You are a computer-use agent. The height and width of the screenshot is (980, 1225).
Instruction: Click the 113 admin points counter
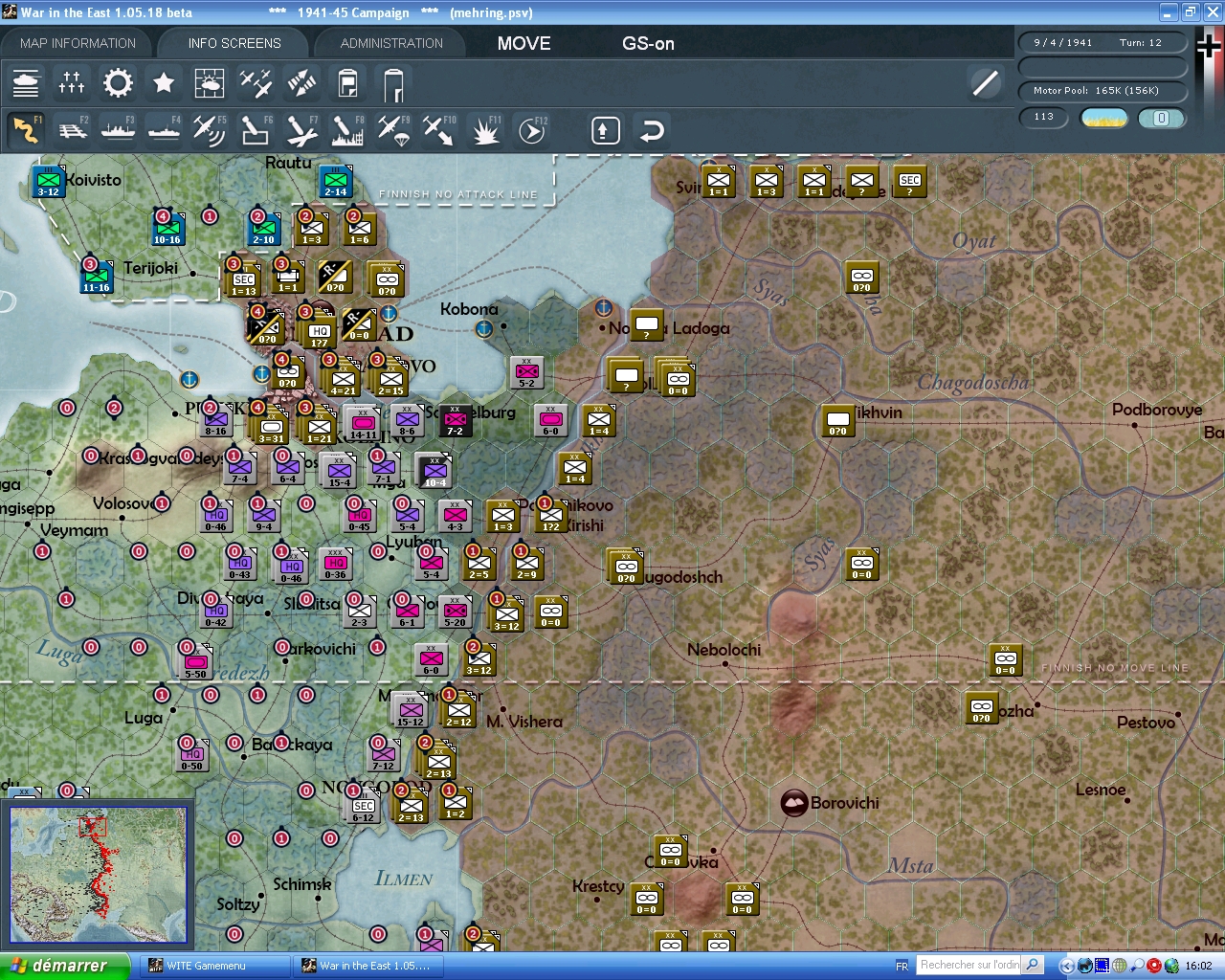tap(1043, 117)
